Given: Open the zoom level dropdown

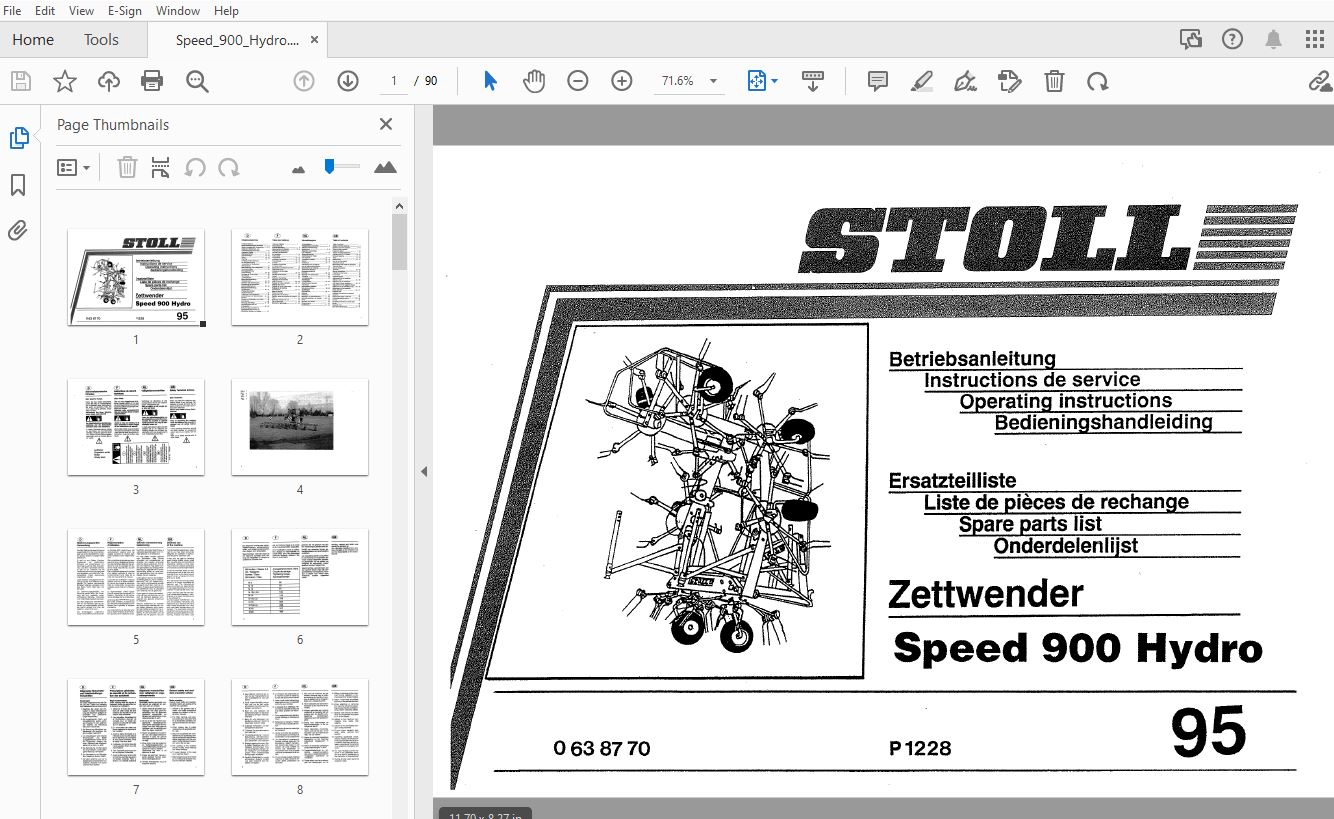Looking at the screenshot, I should pos(713,81).
